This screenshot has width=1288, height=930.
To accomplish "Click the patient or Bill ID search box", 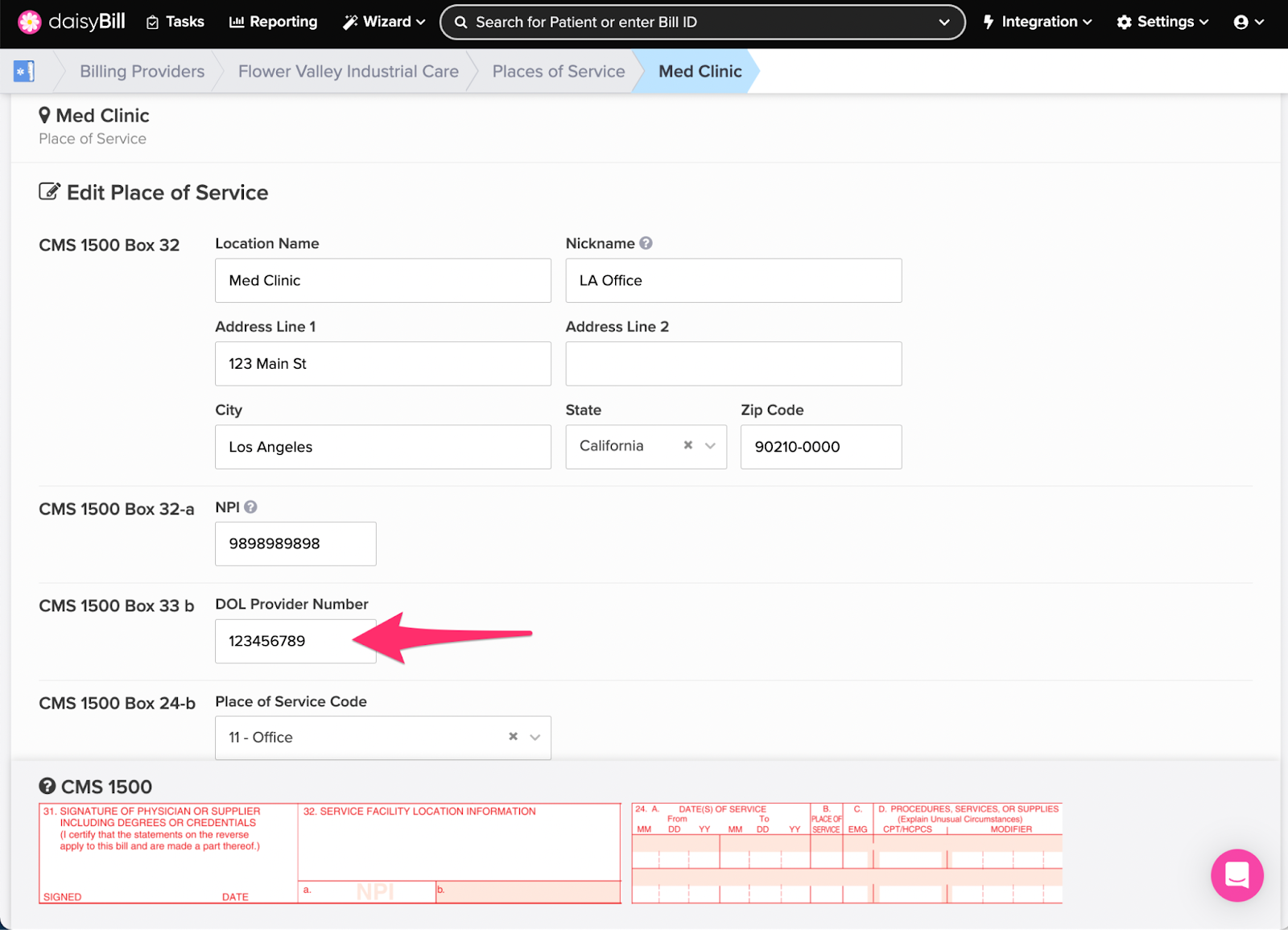I will [702, 23].
